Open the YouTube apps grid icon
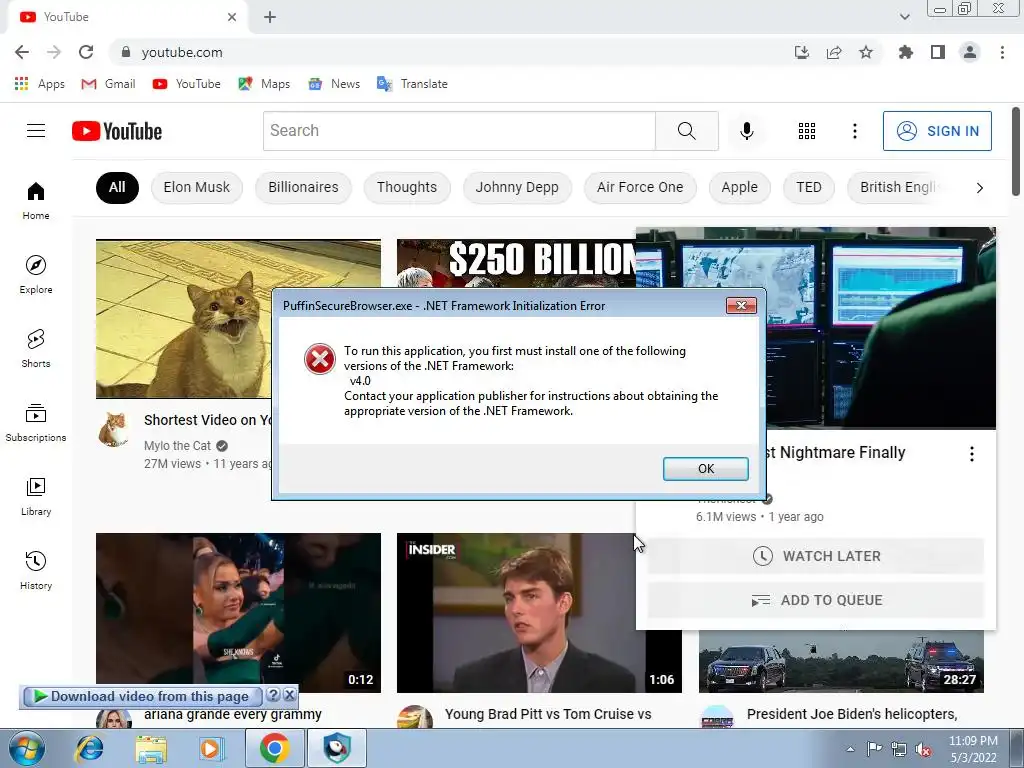 point(807,131)
